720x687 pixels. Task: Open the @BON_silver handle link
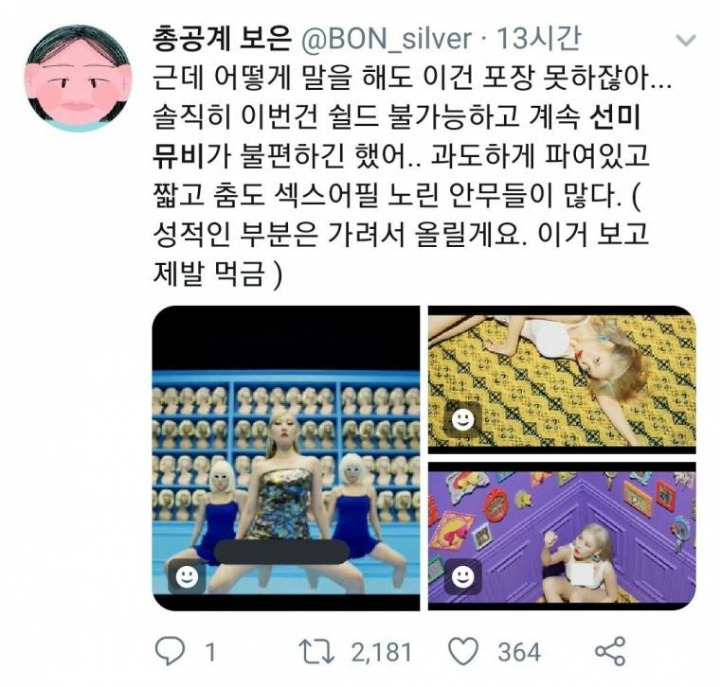pyautogui.click(x=386, y=39)
